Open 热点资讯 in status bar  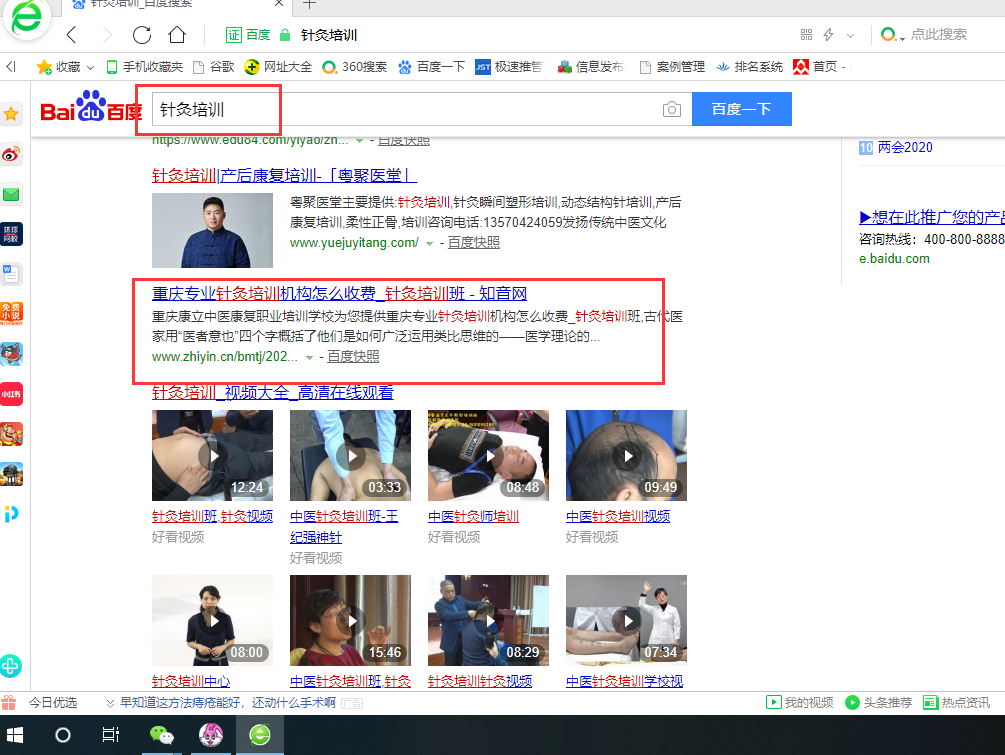coord(956,702)
